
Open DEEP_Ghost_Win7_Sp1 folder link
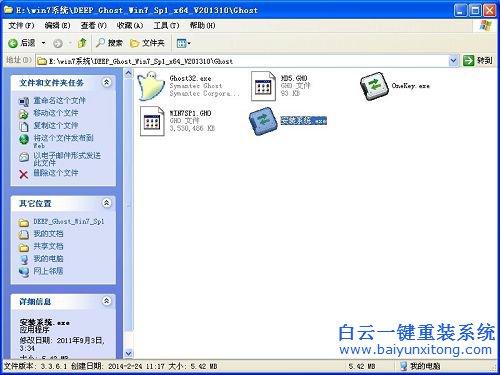pyautogui.click(x=69, y=221)
